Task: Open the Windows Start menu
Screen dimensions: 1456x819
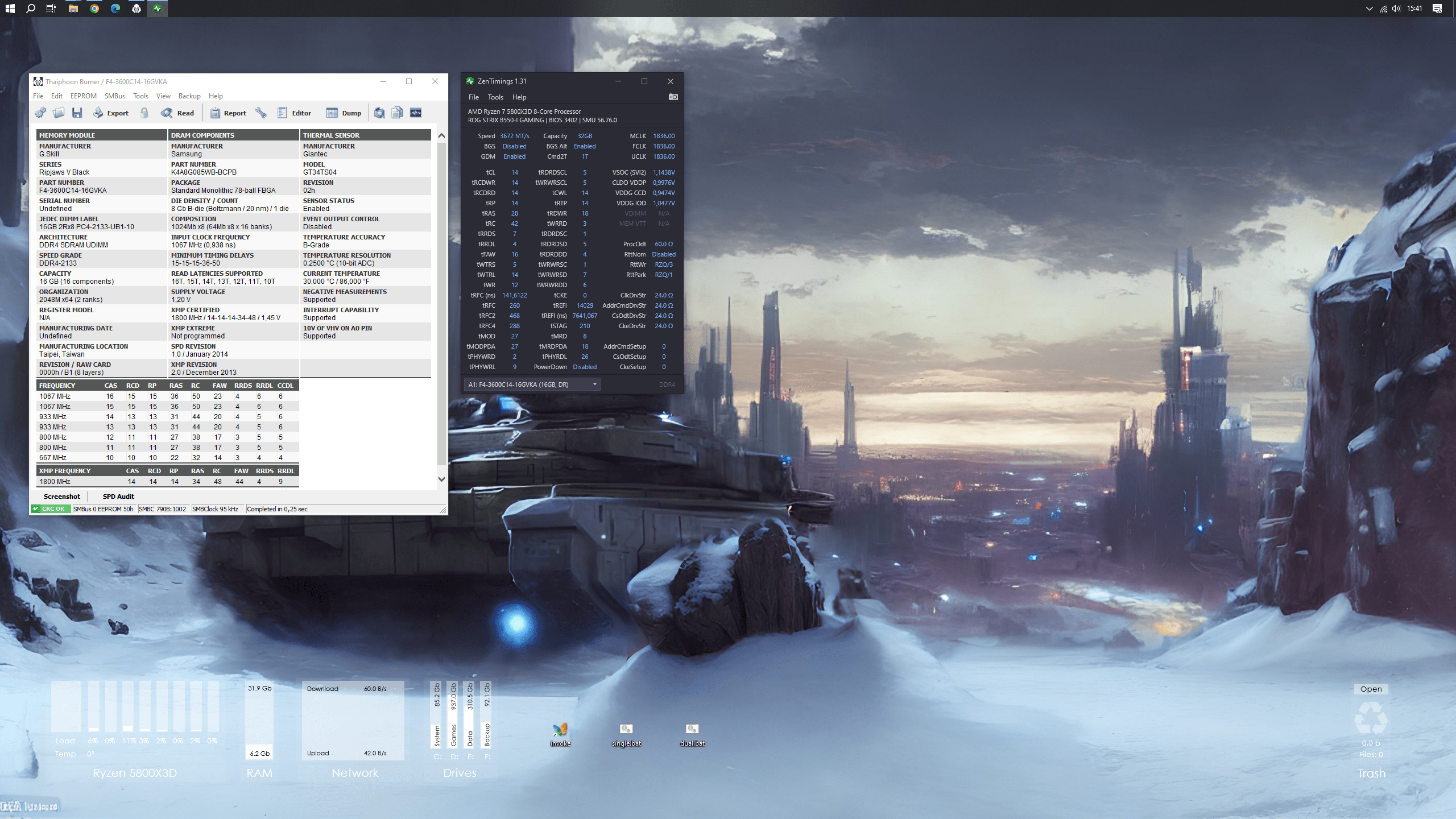Action: [10, 9]
